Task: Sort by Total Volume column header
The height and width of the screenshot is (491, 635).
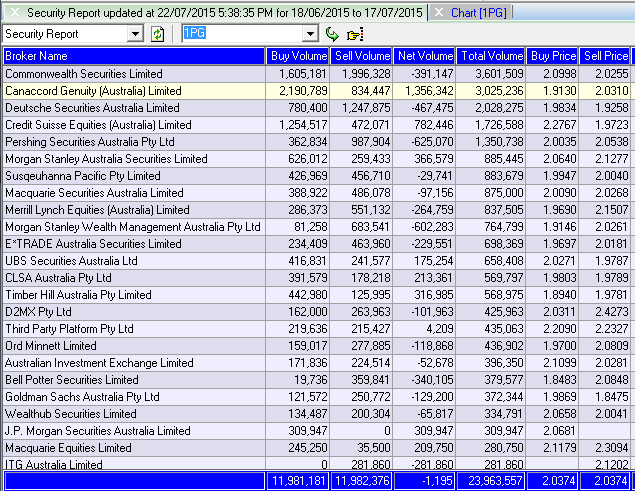Action: point(491,56)
